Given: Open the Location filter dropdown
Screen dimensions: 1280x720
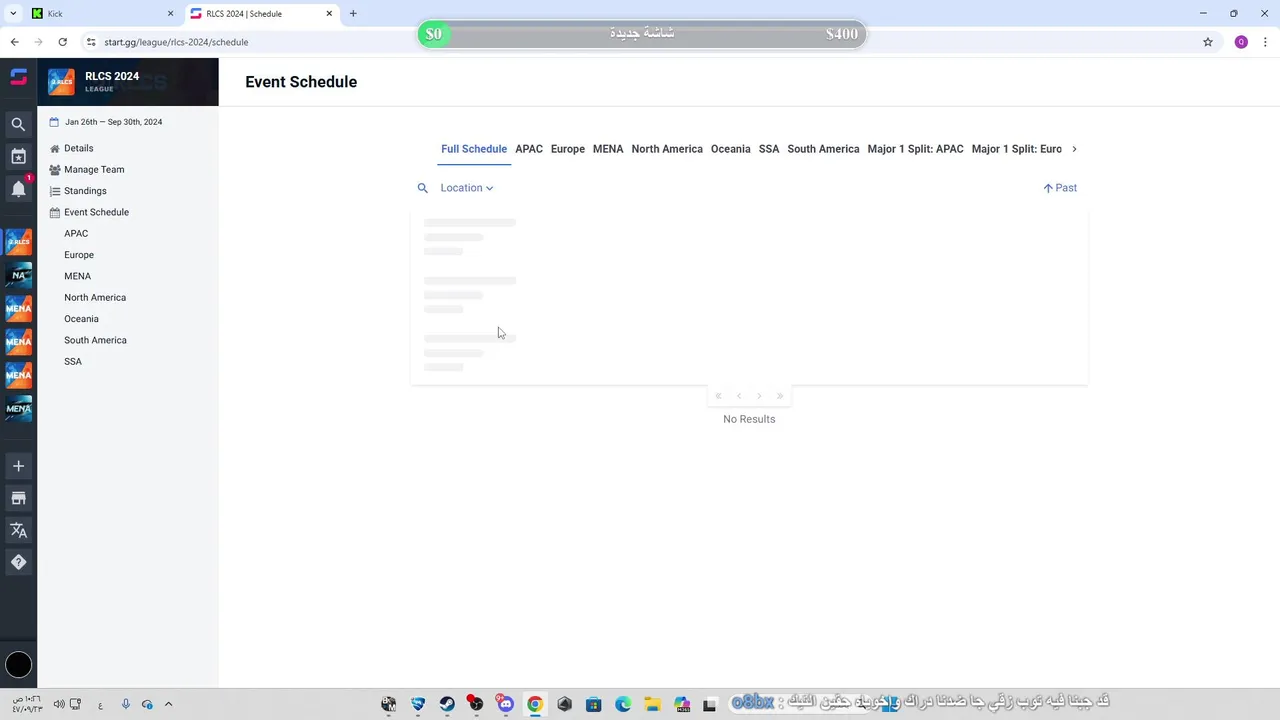Looking at the screenshot, I should 467,188.
